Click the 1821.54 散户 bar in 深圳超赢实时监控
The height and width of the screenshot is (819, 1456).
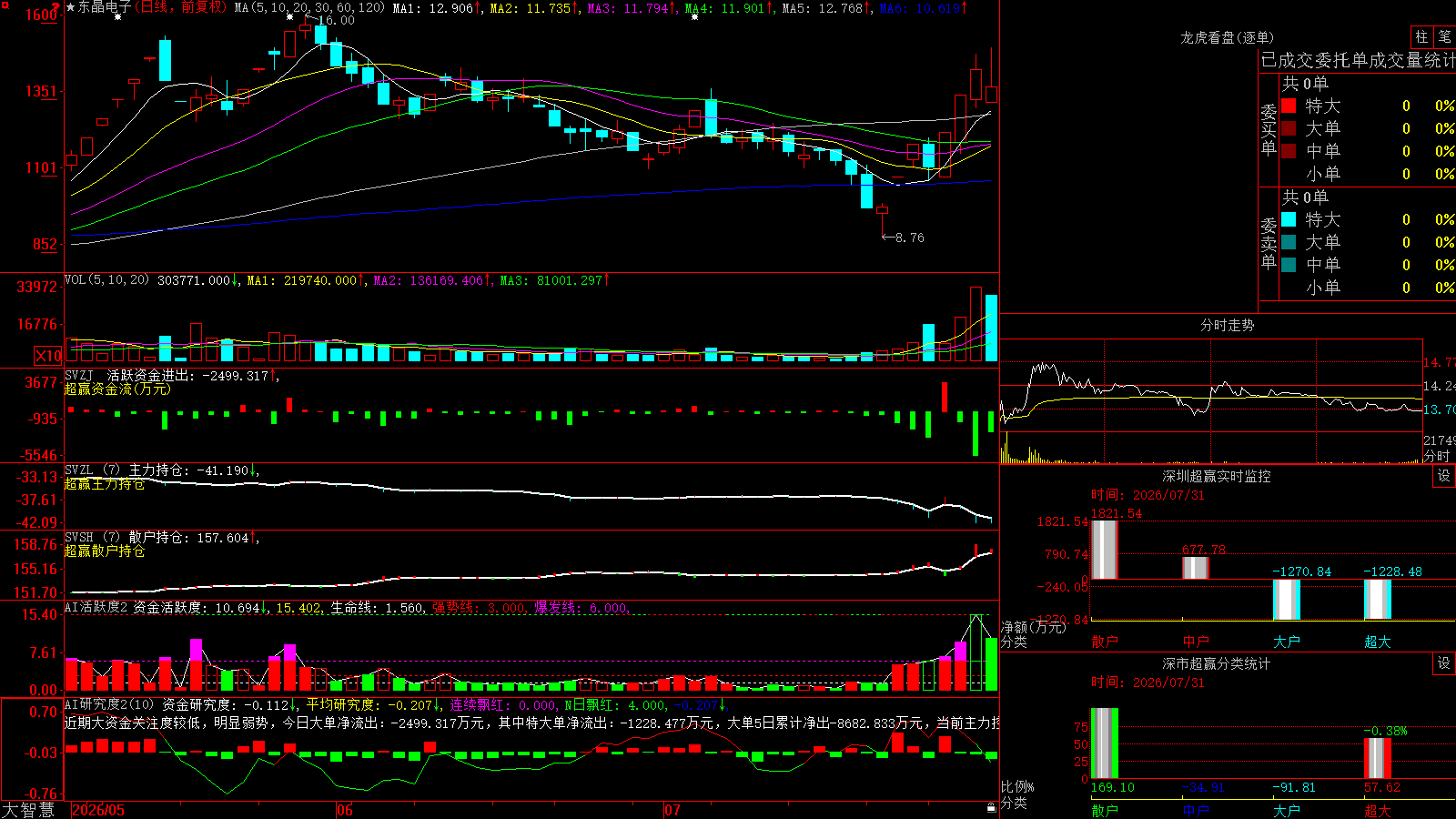click(x=1104, y=550)
